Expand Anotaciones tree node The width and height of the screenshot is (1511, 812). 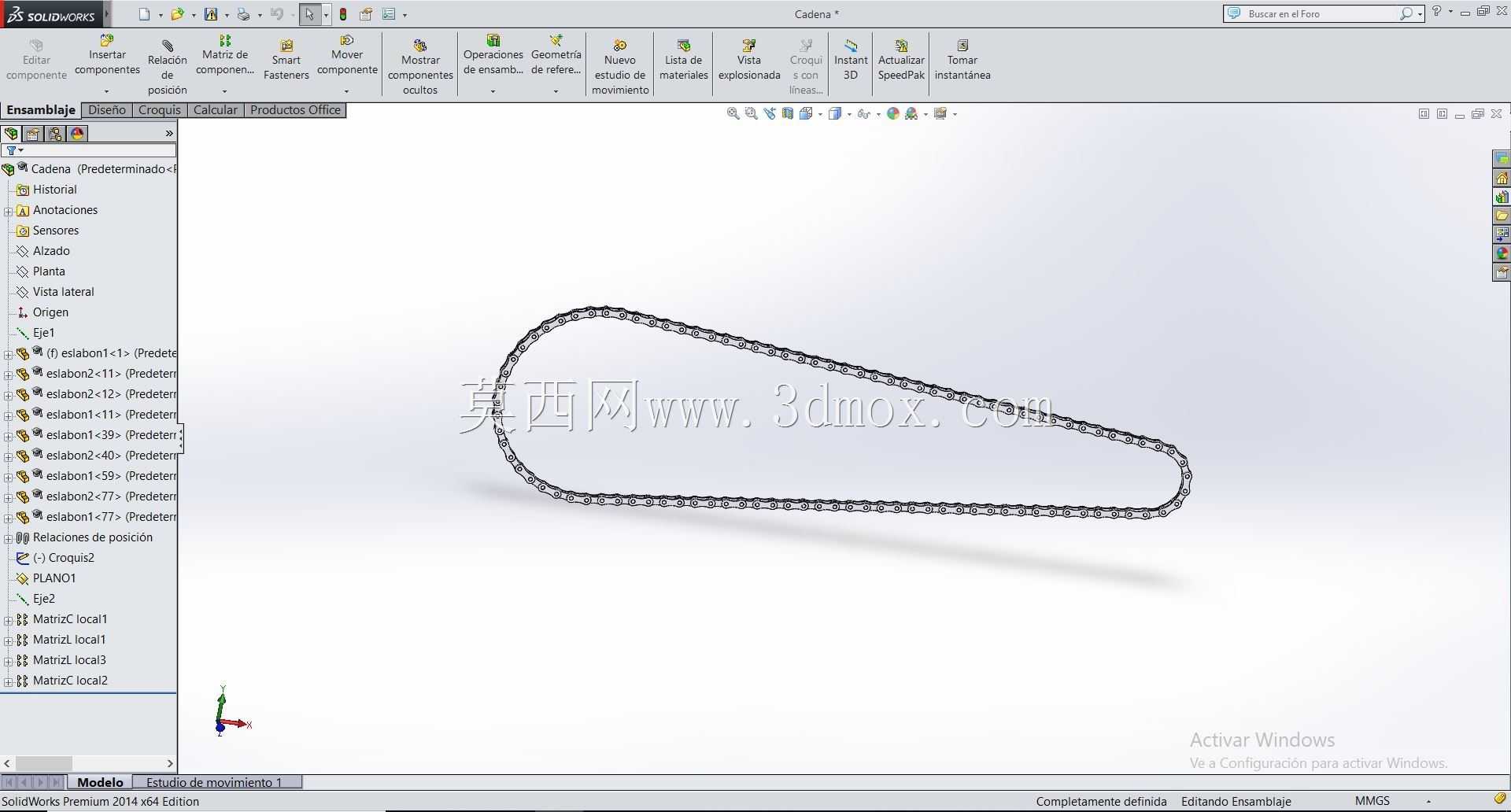(x=8, y=211)
